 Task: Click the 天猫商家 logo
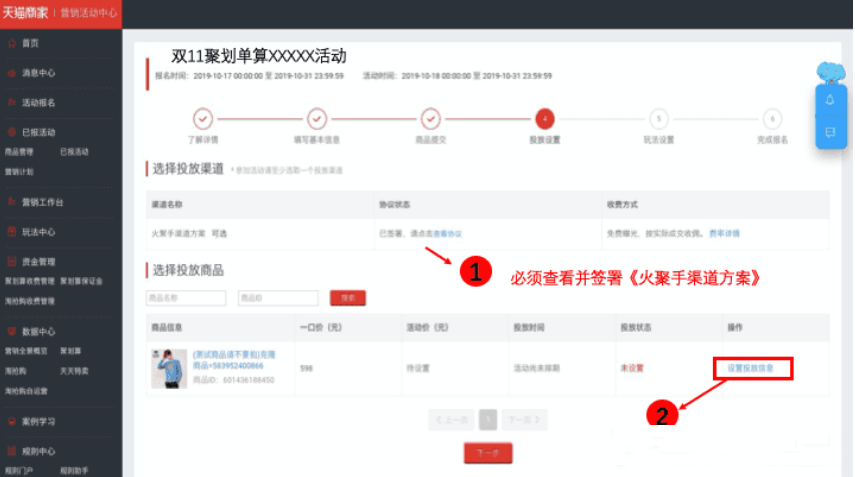(x=25, y=12)
